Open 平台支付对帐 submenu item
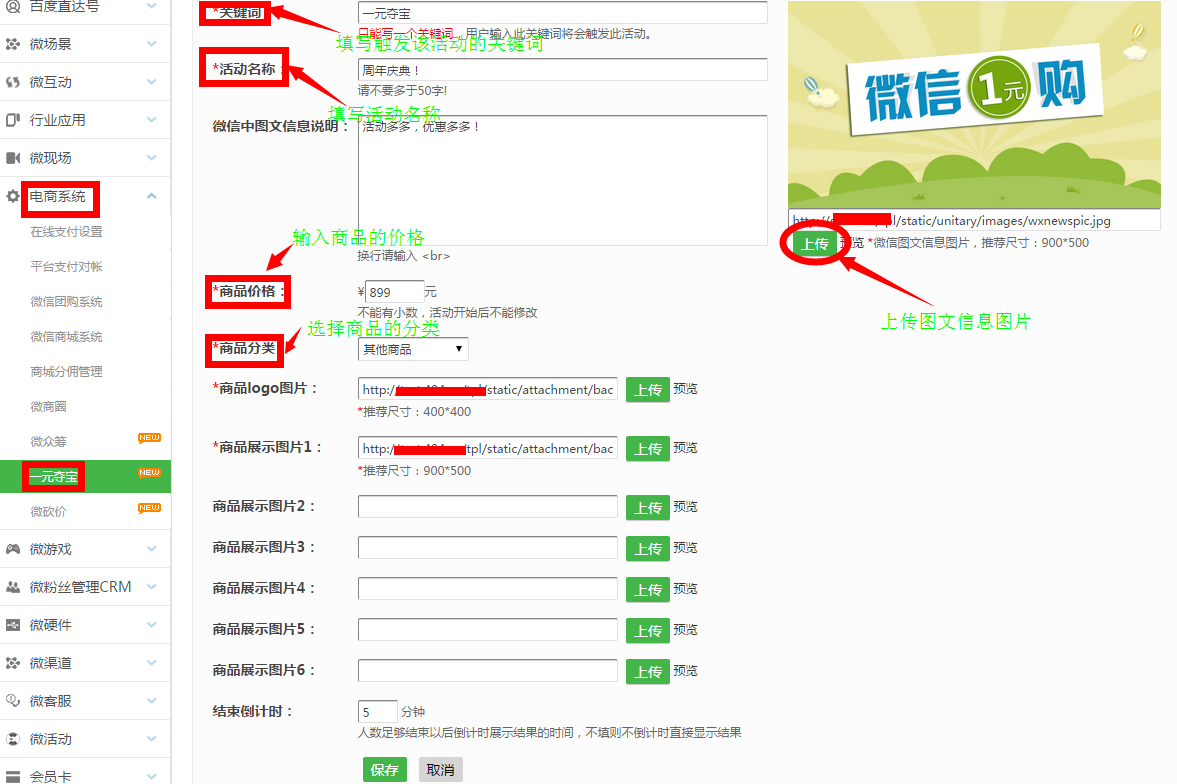1177x784 pixels. pos(66,267)
